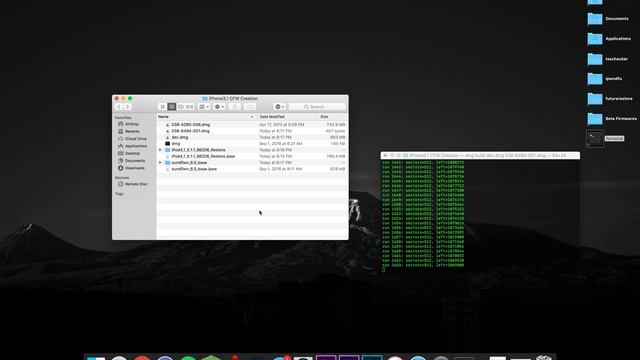Click the Finder share button
Image resolution: width=640 pixels, height=360 pixels.
click(x=234, y=107)
